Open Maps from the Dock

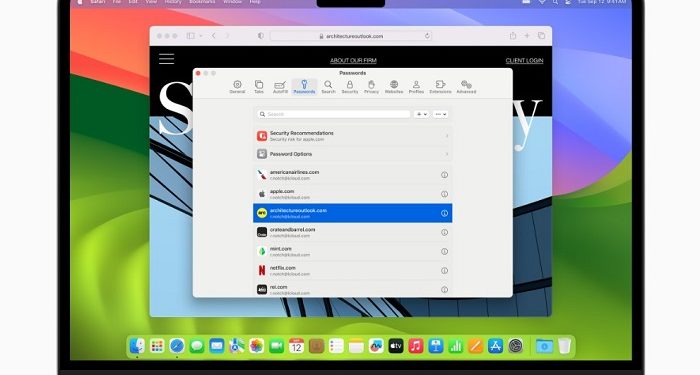[237, 346]
